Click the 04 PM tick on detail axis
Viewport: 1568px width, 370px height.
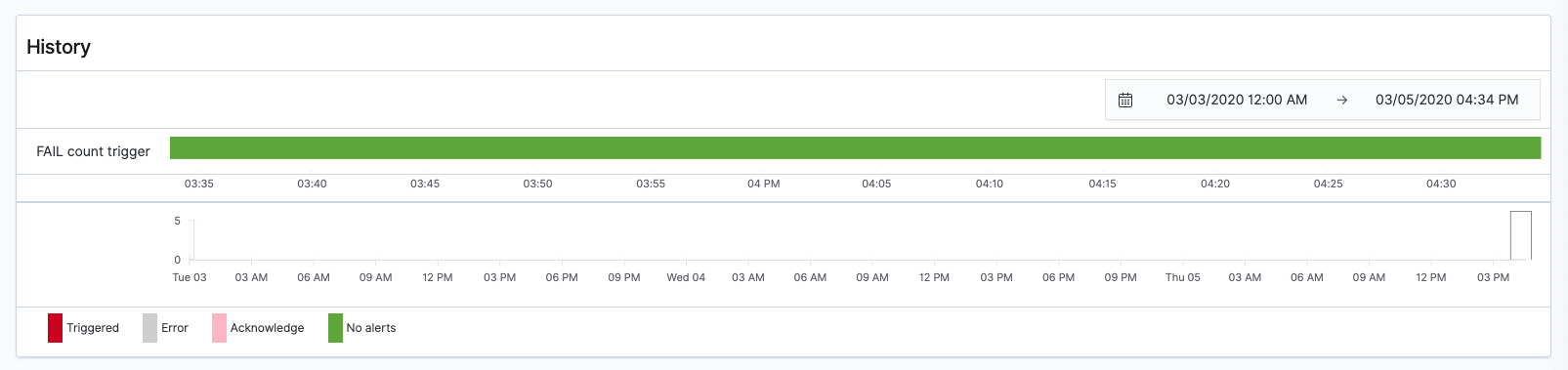point(764,184)
